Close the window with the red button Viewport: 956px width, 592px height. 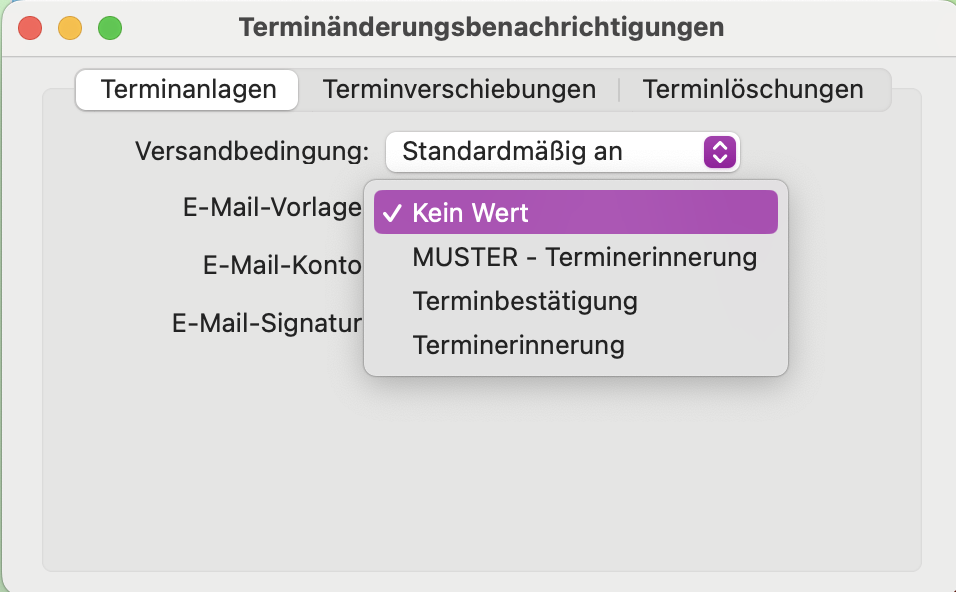pos(30,29)
